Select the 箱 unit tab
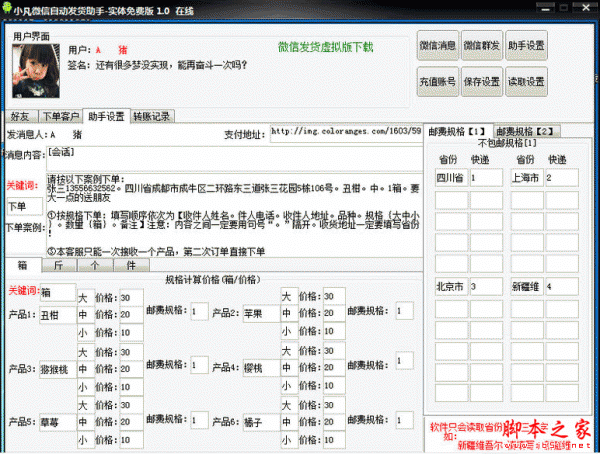The width and height of the screenshot is (600, 454). 23,265
